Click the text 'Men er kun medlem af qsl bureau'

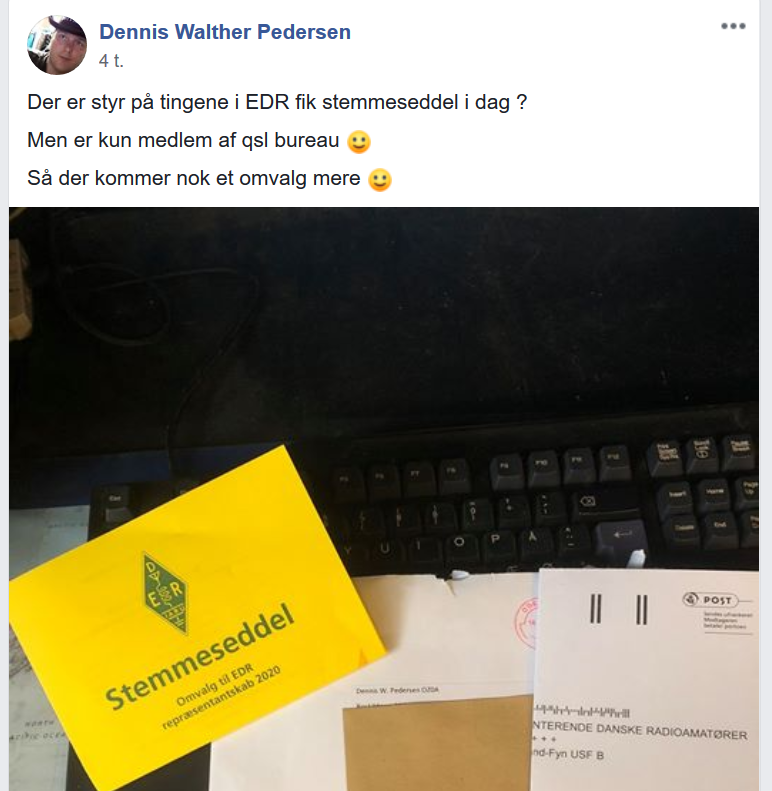click(x=183, y=140)
